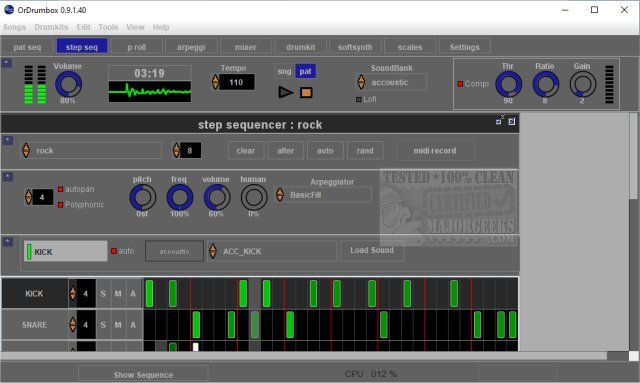The height and width of the screenshot is (383, 640).
Task: Collapse the transport panel corner button
Action: (7, 63)
